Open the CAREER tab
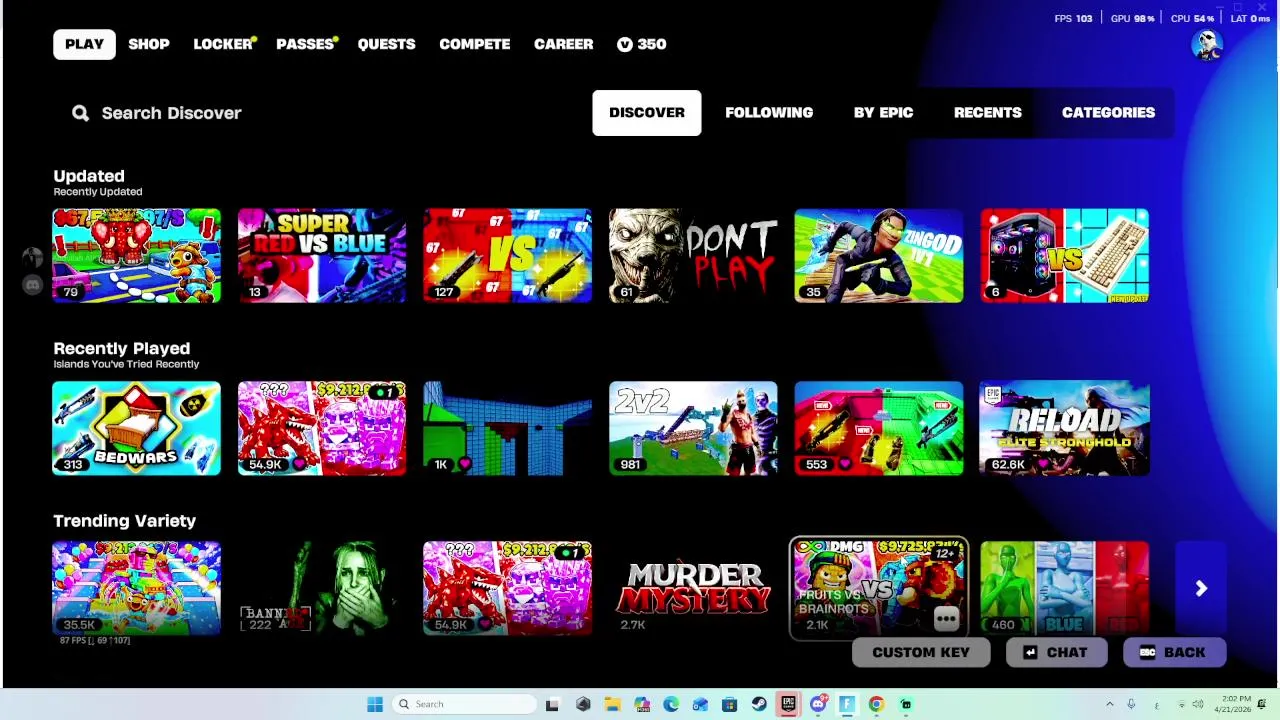Image resolution: width=1280 pixels, height=720 pixels. 563,44
